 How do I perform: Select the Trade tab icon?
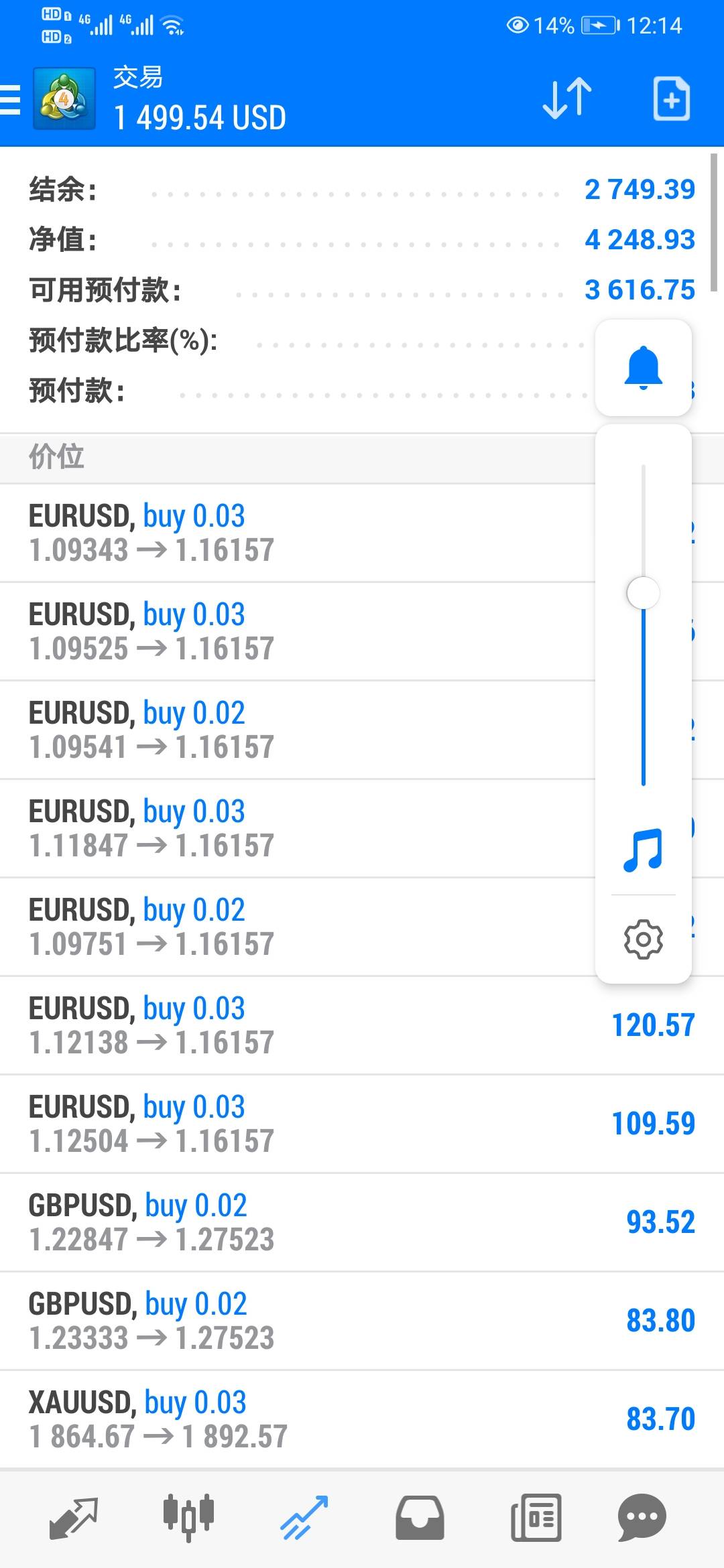[304, 1518]
